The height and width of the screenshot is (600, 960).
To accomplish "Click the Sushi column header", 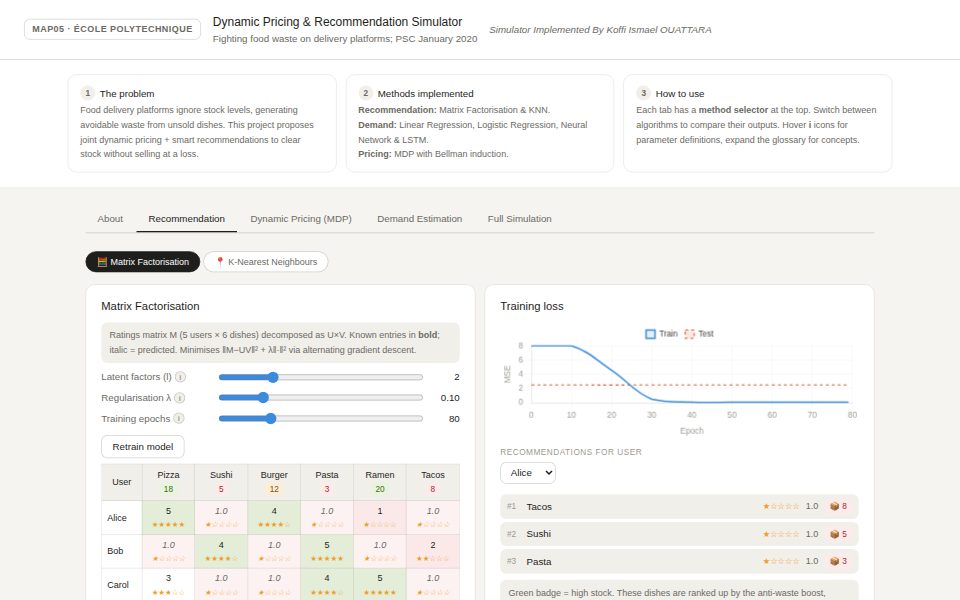I will click(x=221, y=482).
